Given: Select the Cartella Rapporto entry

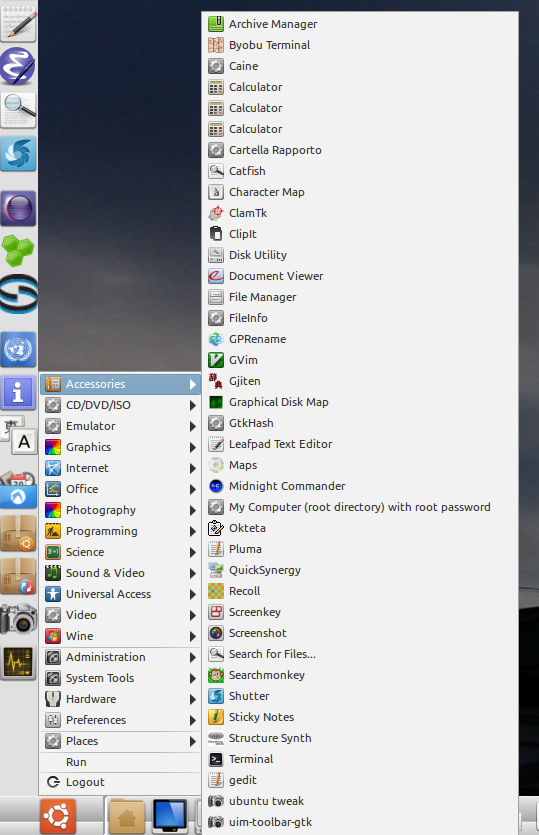Looking at the screenshot, I should (360, 150).
